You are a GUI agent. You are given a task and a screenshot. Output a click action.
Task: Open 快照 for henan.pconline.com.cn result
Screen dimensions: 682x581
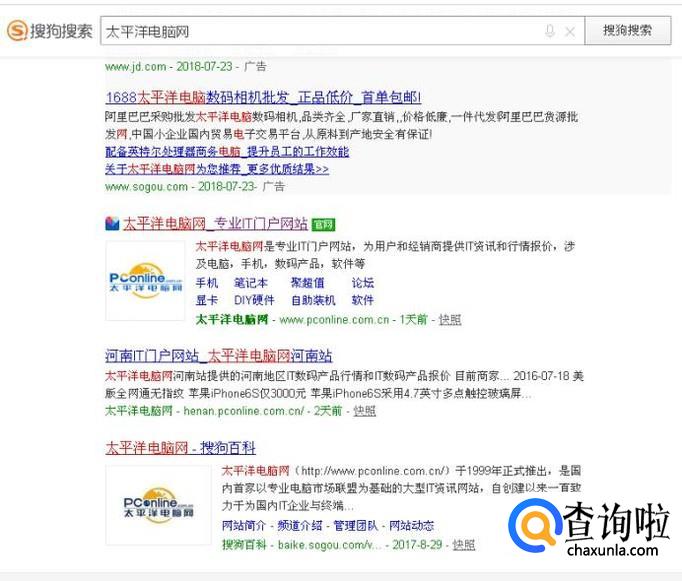[x=364, y=411]
